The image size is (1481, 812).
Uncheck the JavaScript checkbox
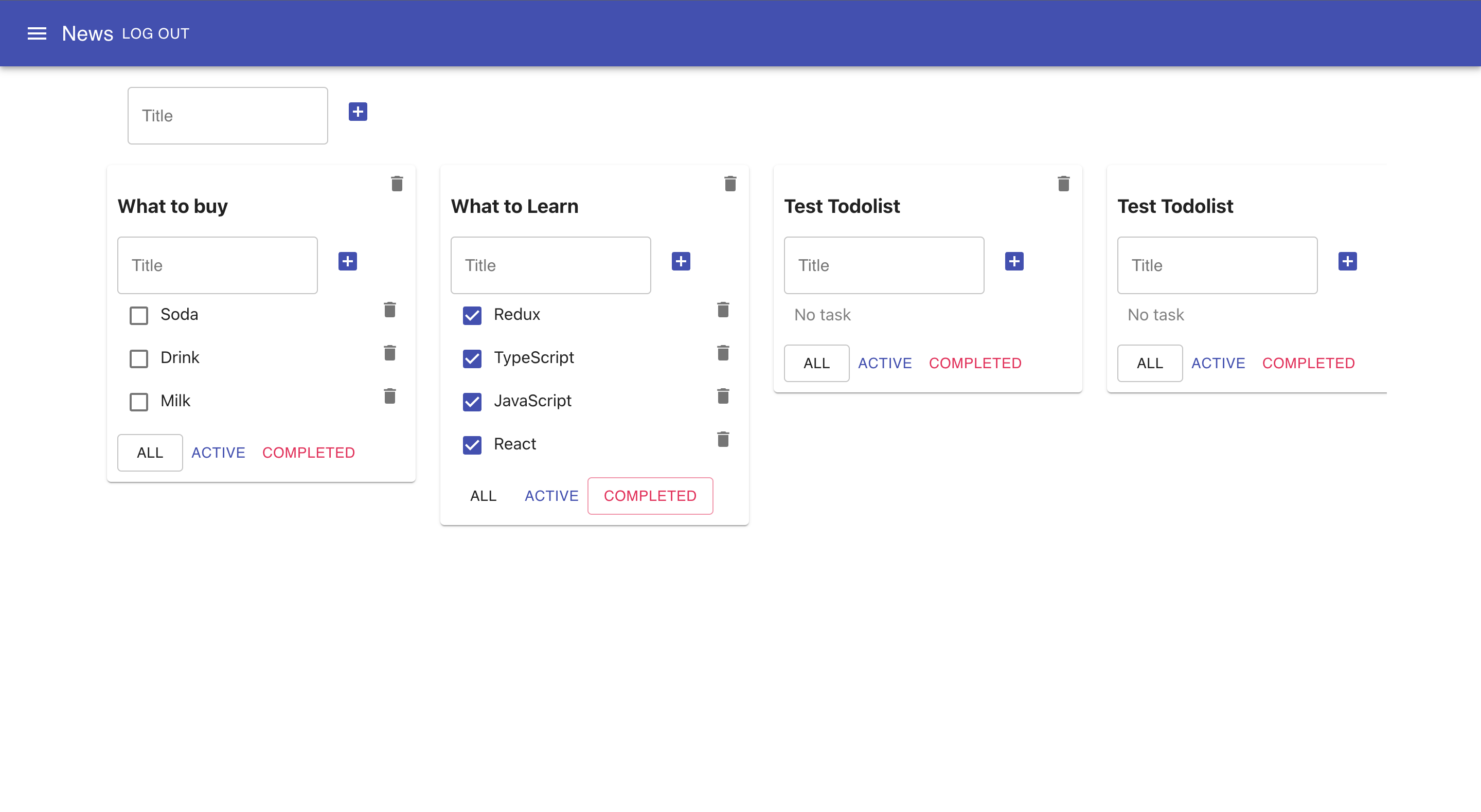coord(472,402)
